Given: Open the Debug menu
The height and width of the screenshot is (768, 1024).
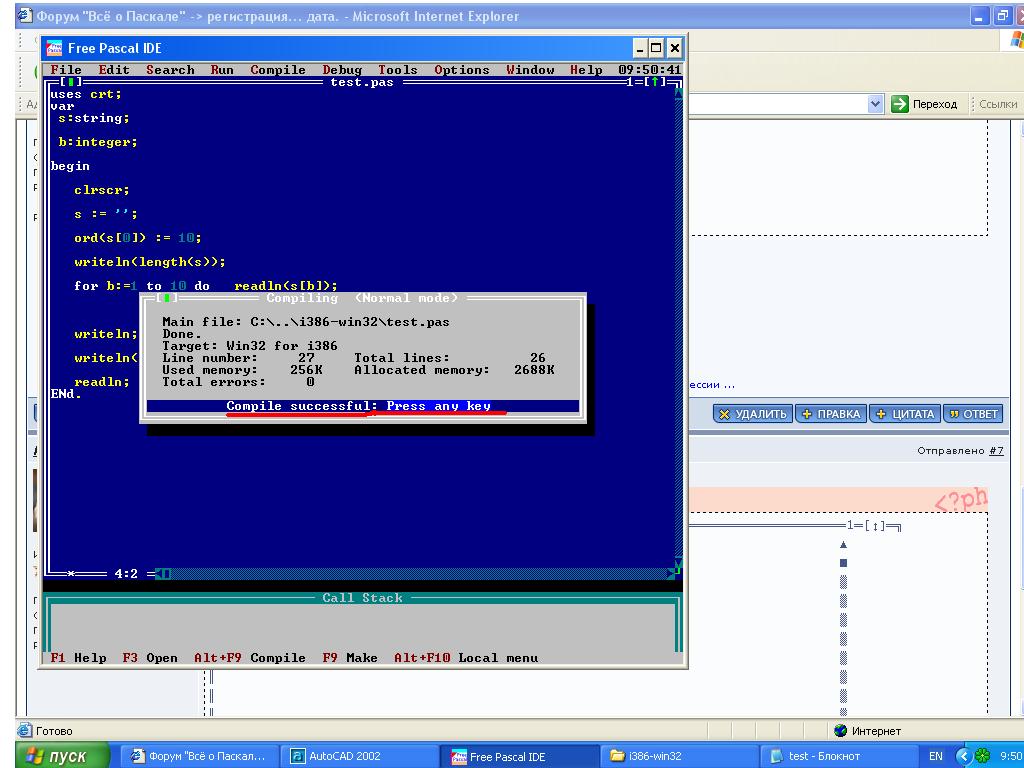Looking at the screenshot, I should click(x=342, y=70).
